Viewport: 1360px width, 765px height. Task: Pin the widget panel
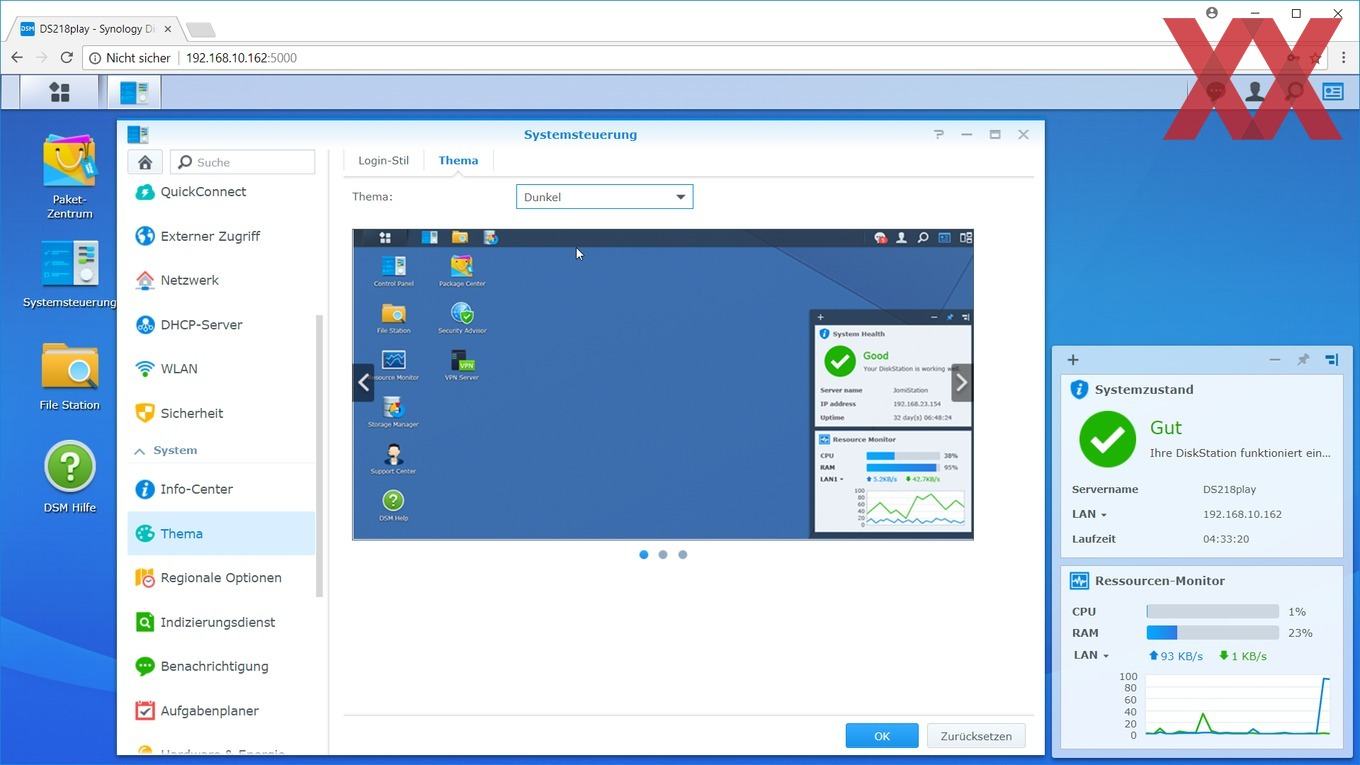click(1303, 360)
